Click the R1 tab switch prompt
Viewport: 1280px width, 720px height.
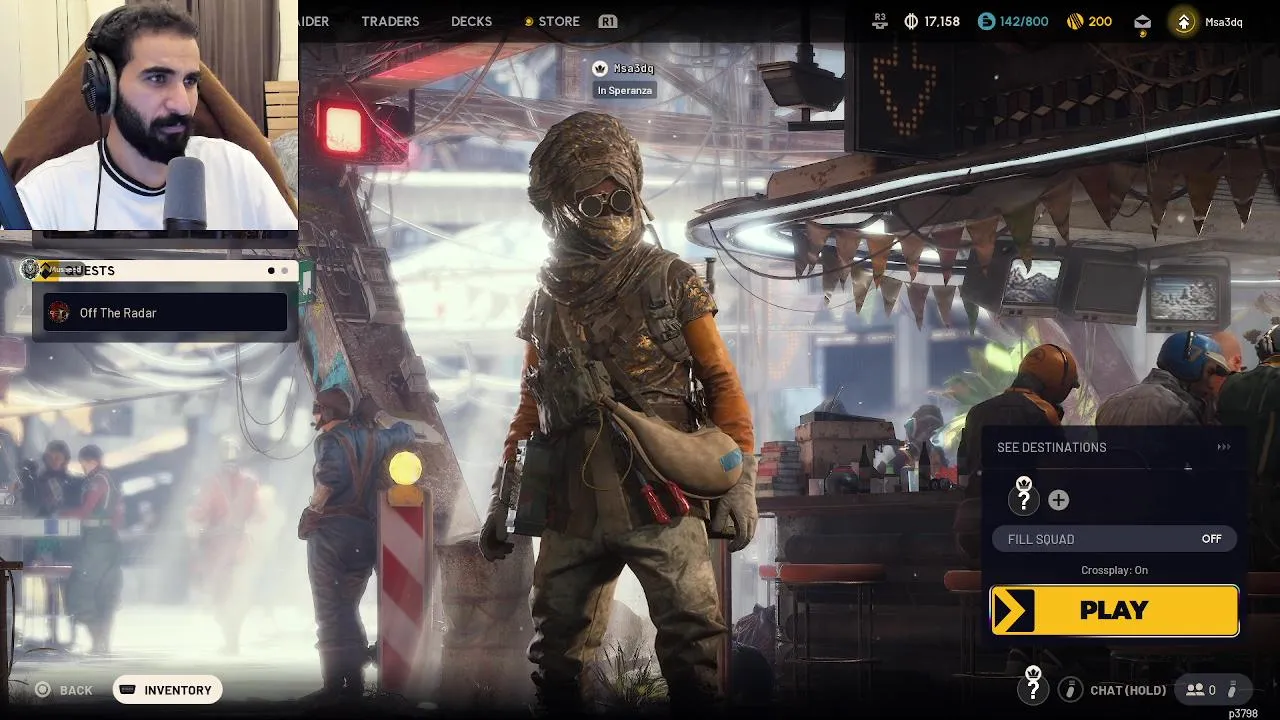click(x=607, y=21)
